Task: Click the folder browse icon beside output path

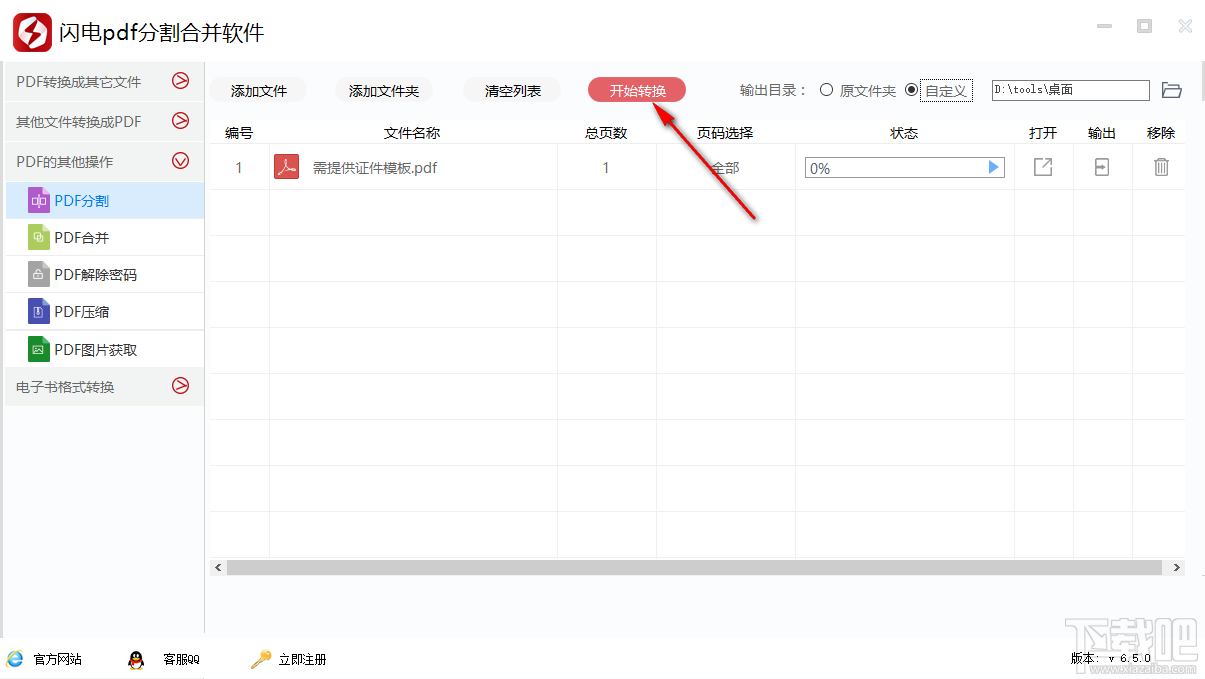Action: coord(1171,90)
